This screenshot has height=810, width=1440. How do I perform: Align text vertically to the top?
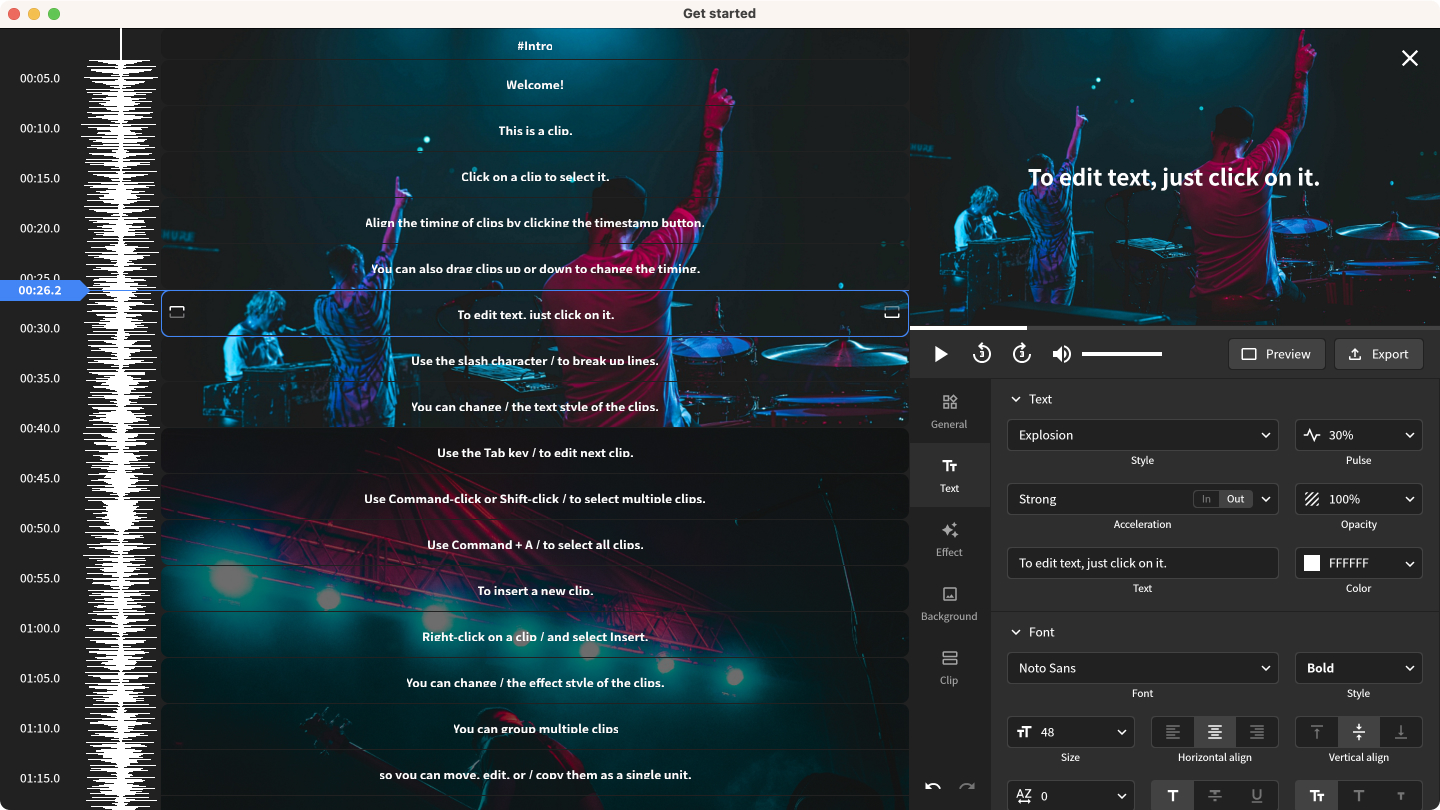point(1317,732)
